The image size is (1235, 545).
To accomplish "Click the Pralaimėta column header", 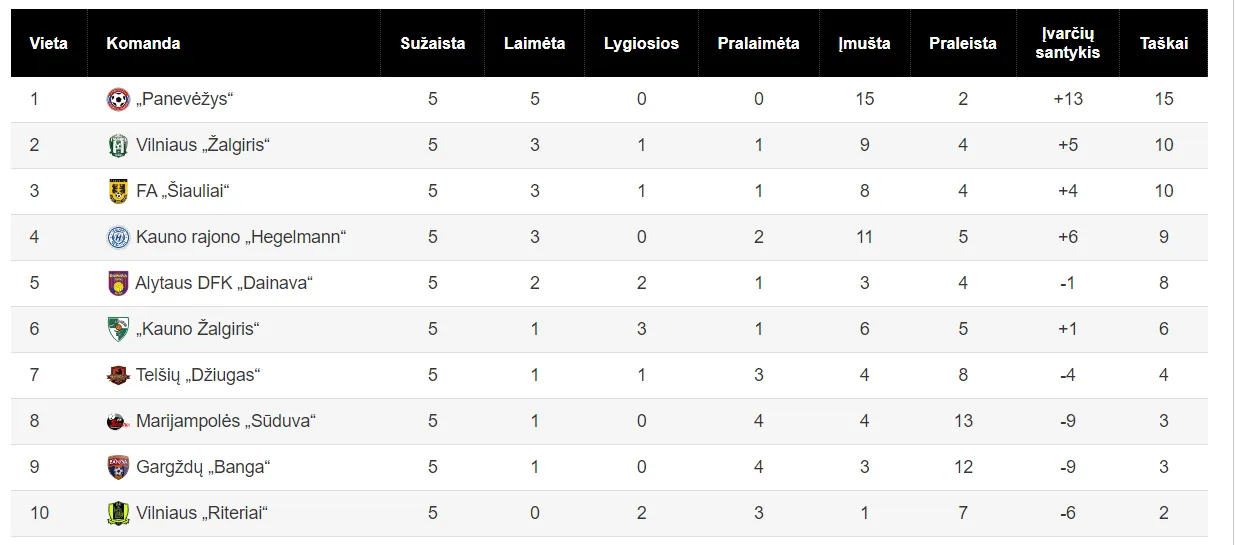I will [x=758, y=43].
